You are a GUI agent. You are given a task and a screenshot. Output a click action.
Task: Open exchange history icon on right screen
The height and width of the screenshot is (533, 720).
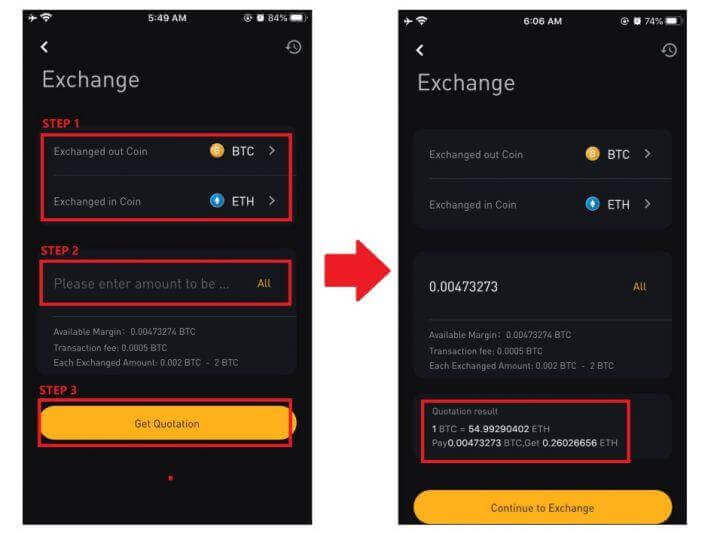(669, 50)
